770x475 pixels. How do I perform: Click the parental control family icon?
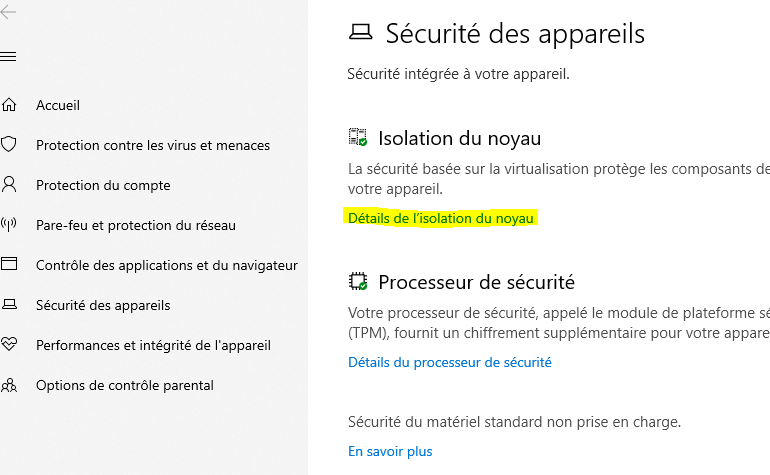click(x=10, y=385)
